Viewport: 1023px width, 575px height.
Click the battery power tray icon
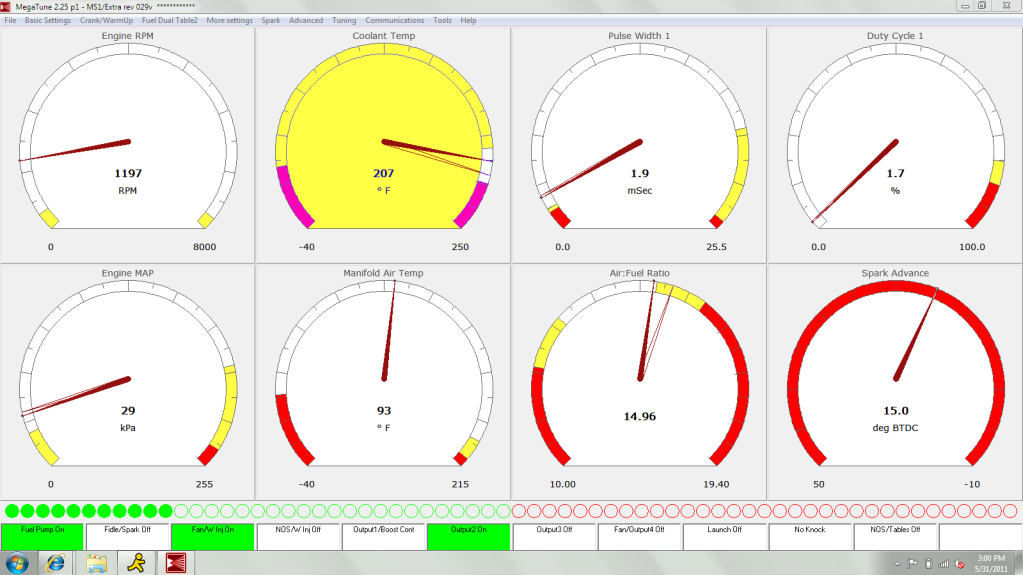tap(928, 564)
